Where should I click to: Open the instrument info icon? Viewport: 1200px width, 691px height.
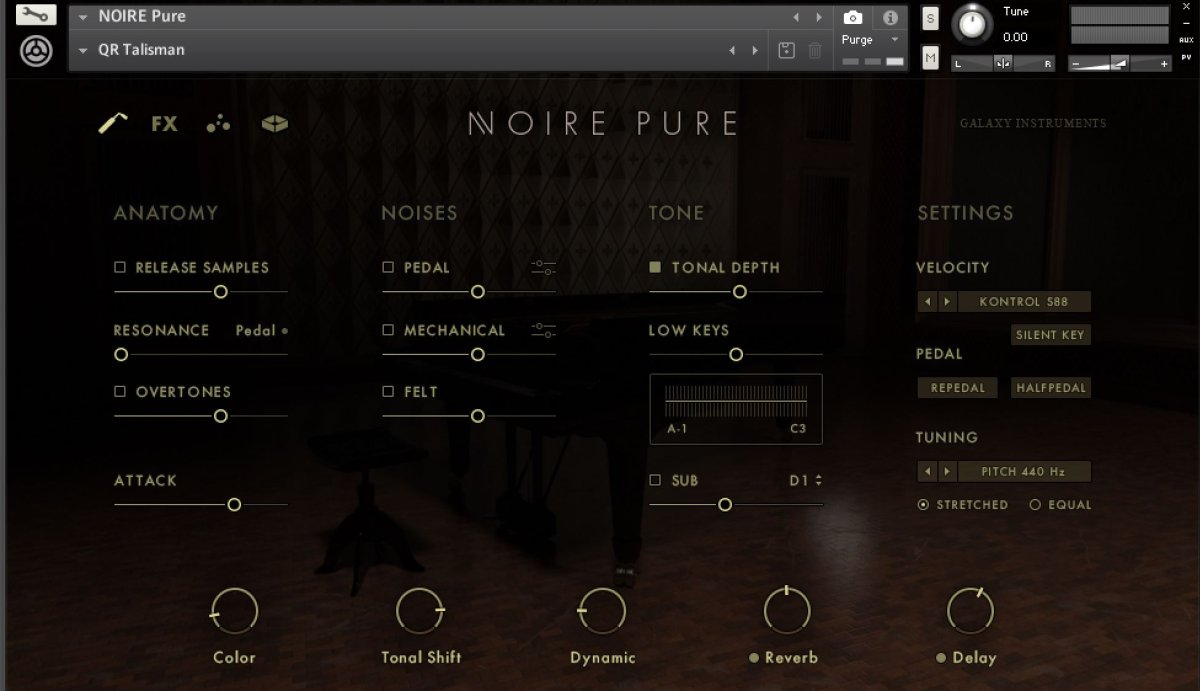(890, 17)
